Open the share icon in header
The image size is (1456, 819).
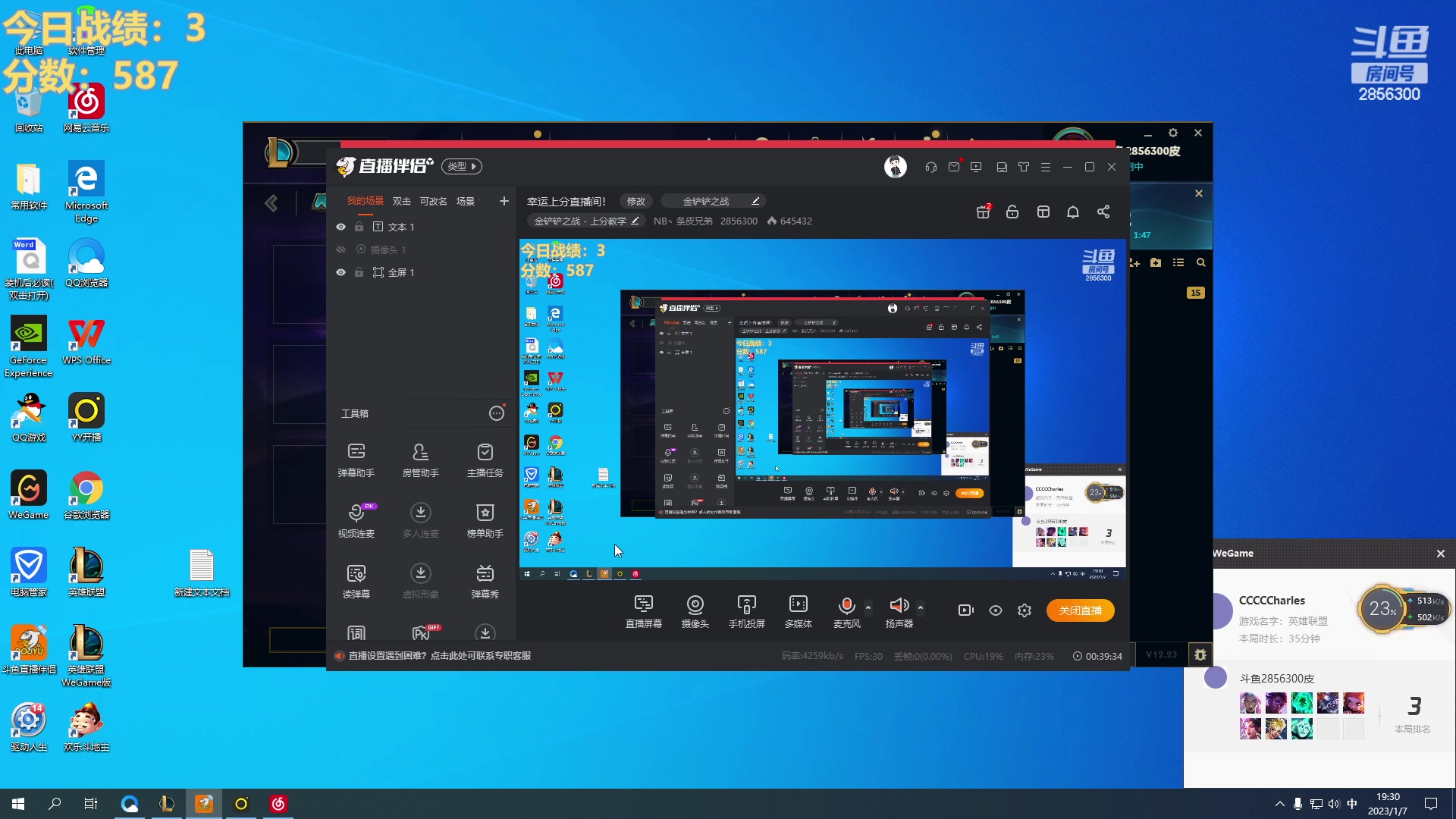pyautogui.click(x=1103, y=212)
